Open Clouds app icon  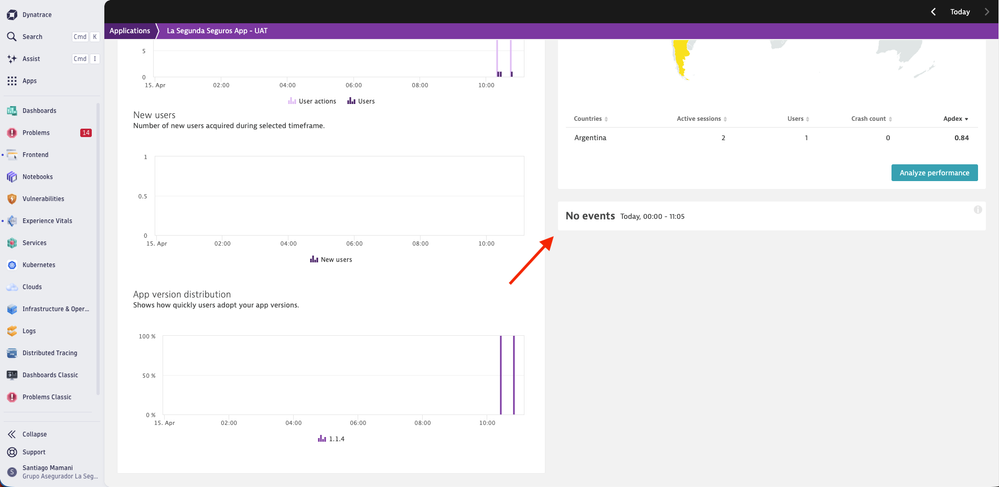(x=11, y=287)
